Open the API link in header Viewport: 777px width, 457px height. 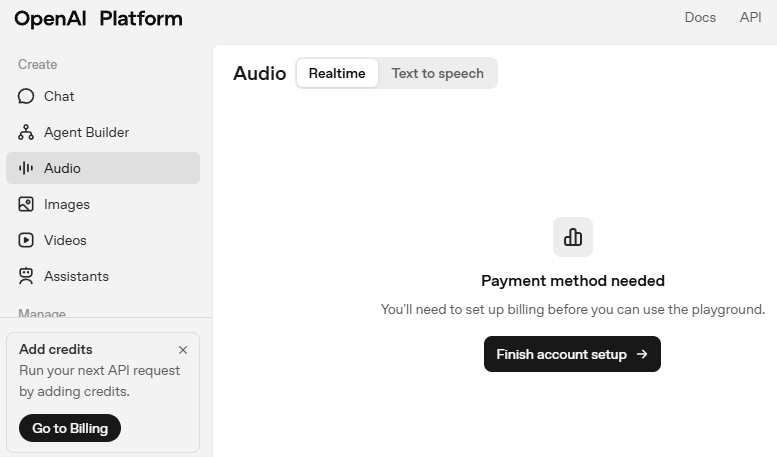(x=750, y=18)
